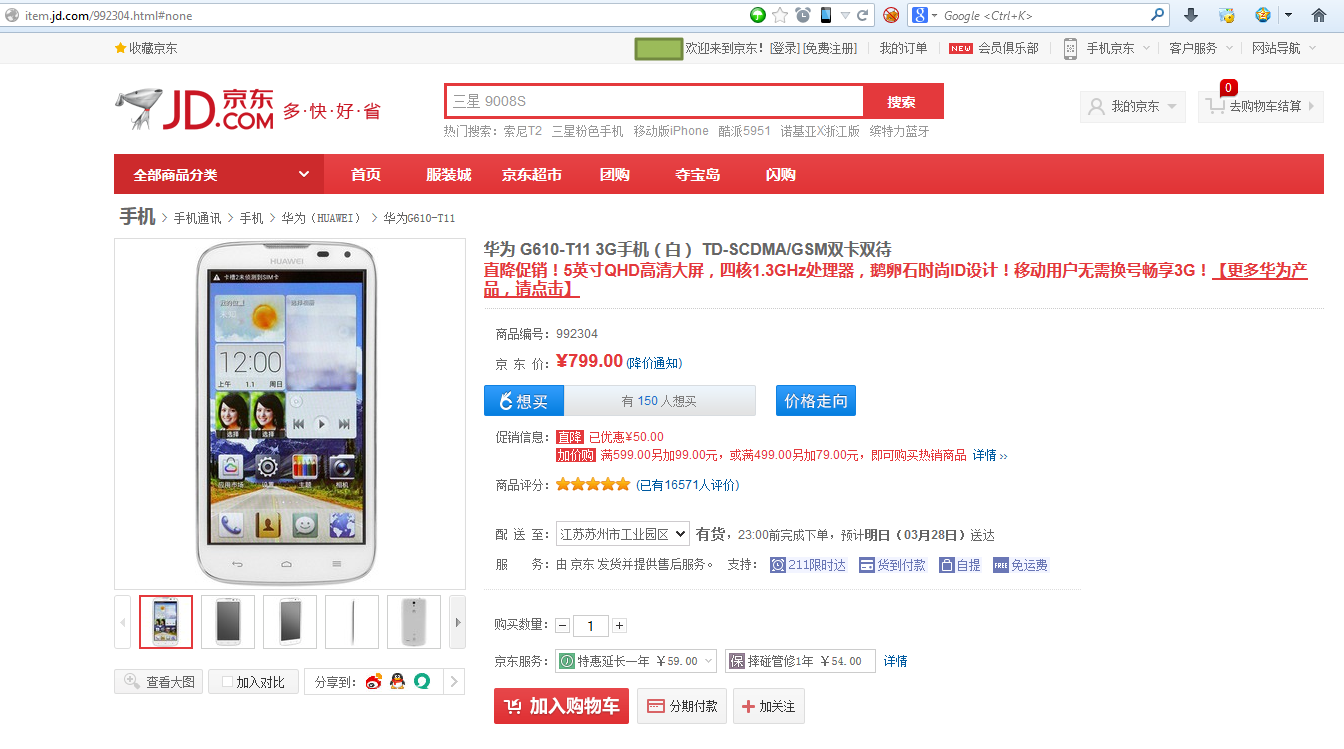
Task: Open 摔碰管修1年 service dropdown
Action: [x=800, y=661]
